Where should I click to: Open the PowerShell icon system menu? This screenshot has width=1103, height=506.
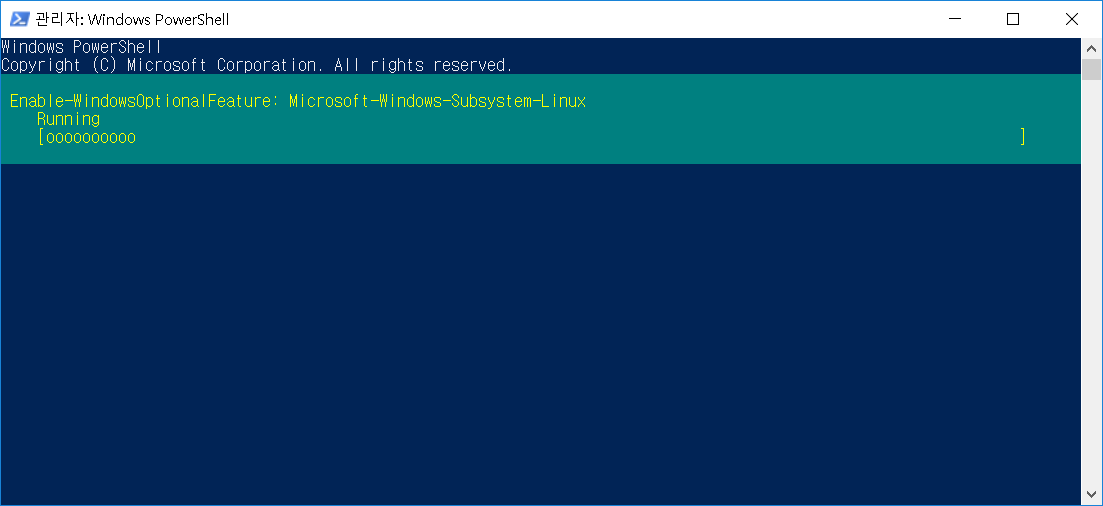tap(19, 19)
